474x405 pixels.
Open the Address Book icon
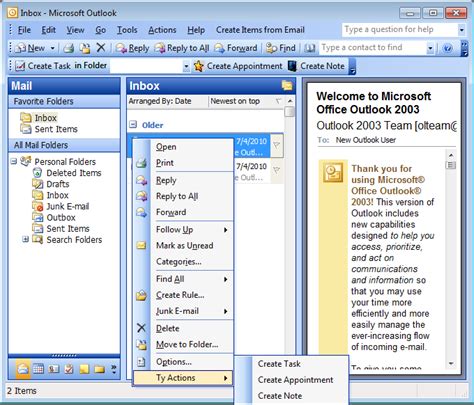[x=310, y=48]
